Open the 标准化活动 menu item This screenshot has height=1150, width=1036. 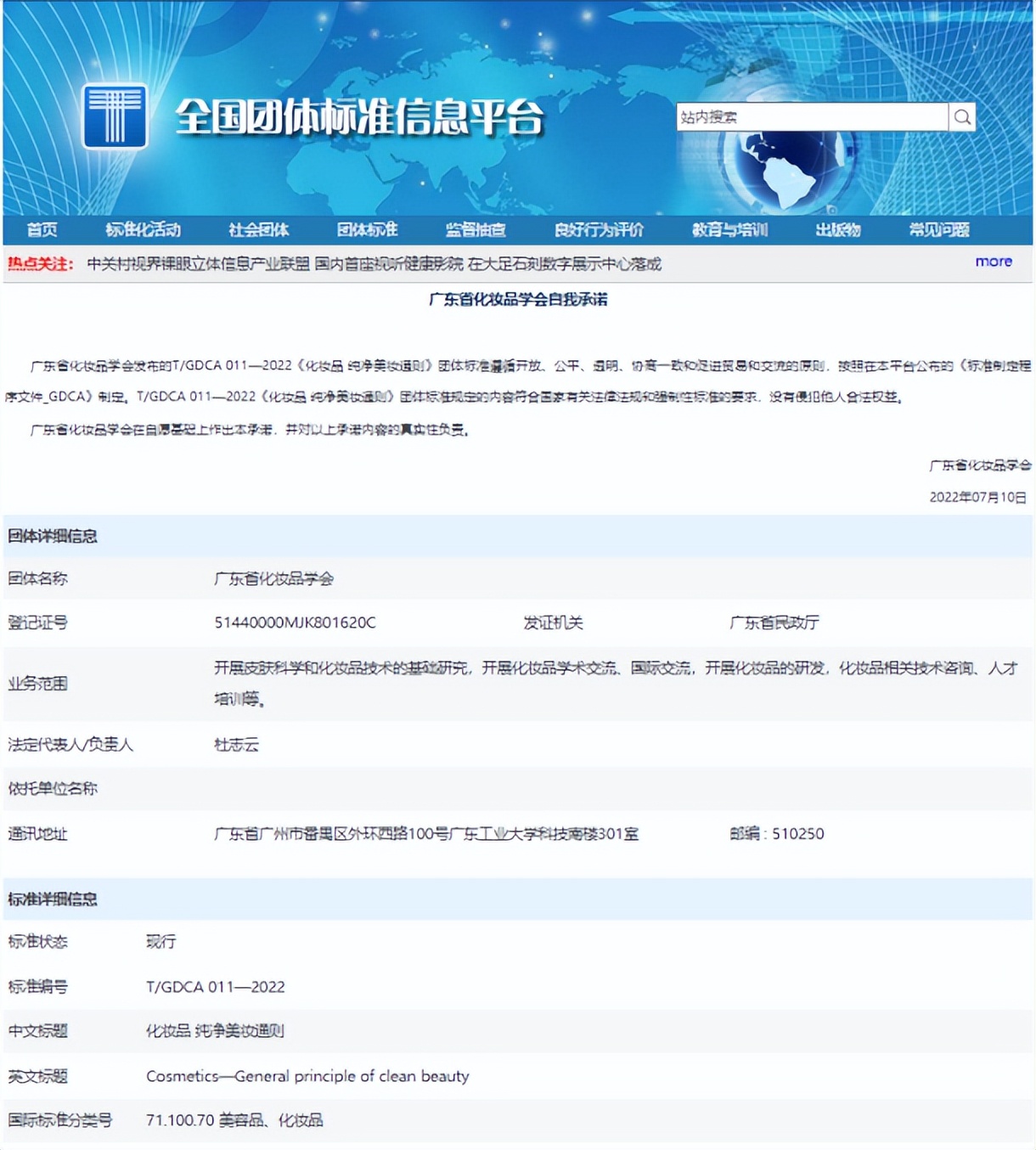(143, 229)
